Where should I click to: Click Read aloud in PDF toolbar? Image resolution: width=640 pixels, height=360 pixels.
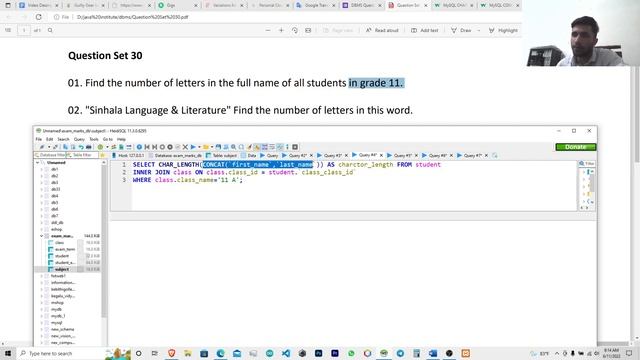(x=382, y=30)
